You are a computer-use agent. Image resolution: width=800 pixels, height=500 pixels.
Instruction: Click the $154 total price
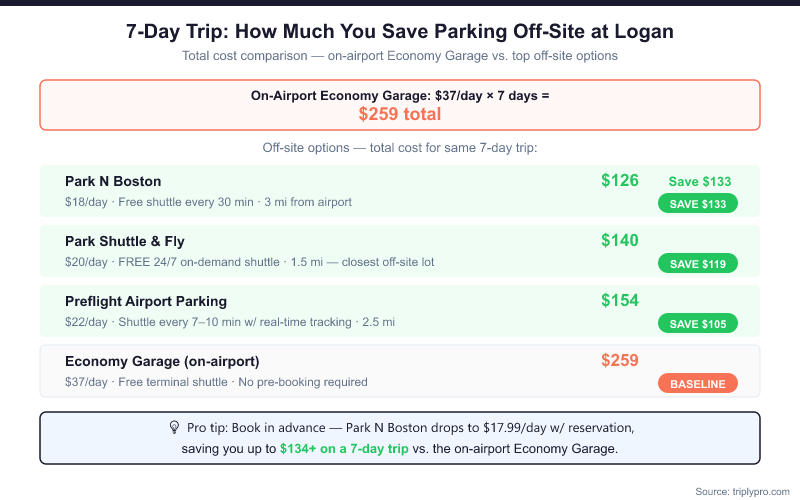(x=619, y=301)
